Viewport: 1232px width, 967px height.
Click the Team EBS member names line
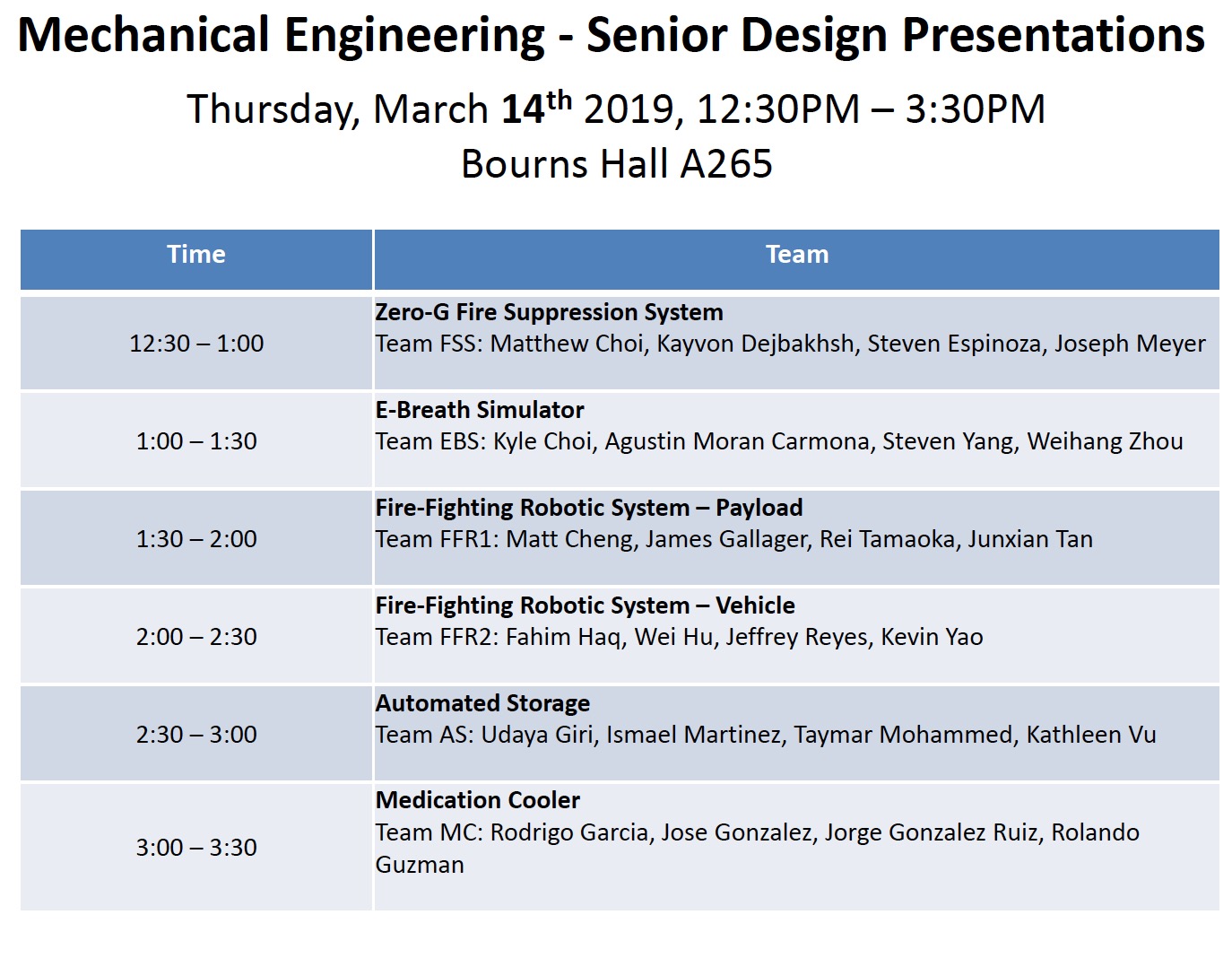[x=778, y=441]
